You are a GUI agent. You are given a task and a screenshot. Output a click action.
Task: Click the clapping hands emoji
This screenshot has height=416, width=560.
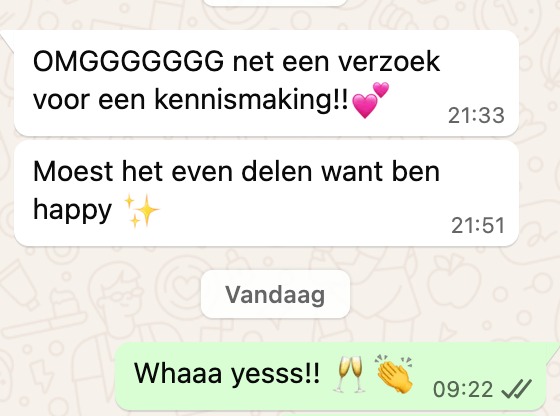[394, 374]
